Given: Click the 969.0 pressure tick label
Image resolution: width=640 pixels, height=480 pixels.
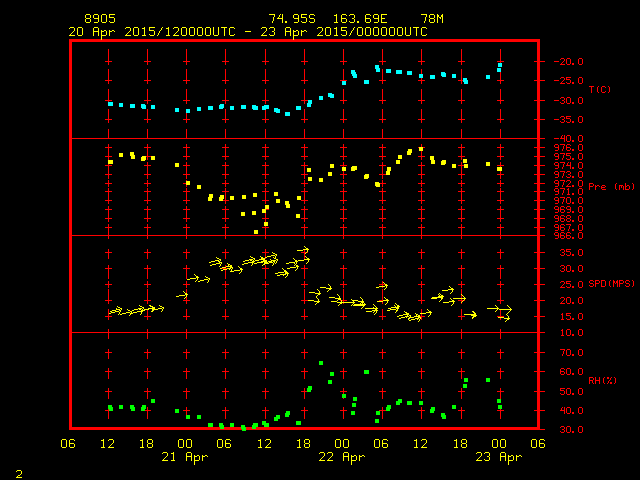Looking at the screenshot, I should pos(568,210).
